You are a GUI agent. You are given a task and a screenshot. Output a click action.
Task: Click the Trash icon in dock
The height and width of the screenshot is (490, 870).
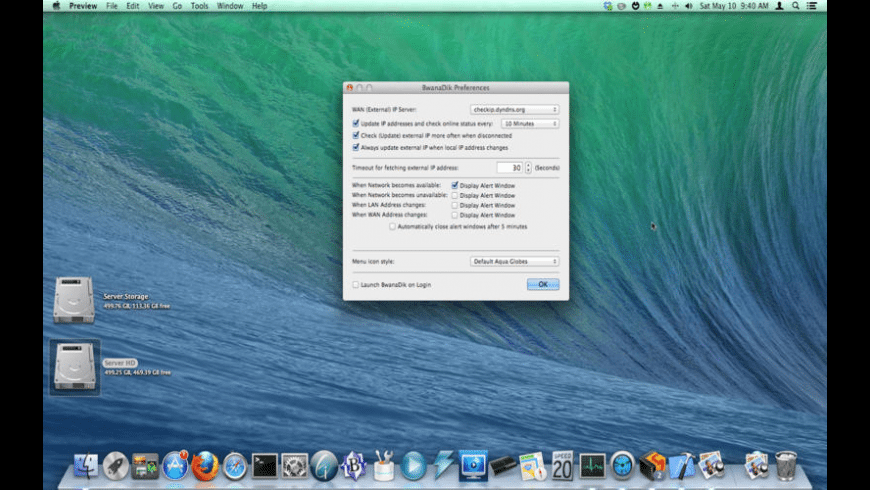click(786, 465)
